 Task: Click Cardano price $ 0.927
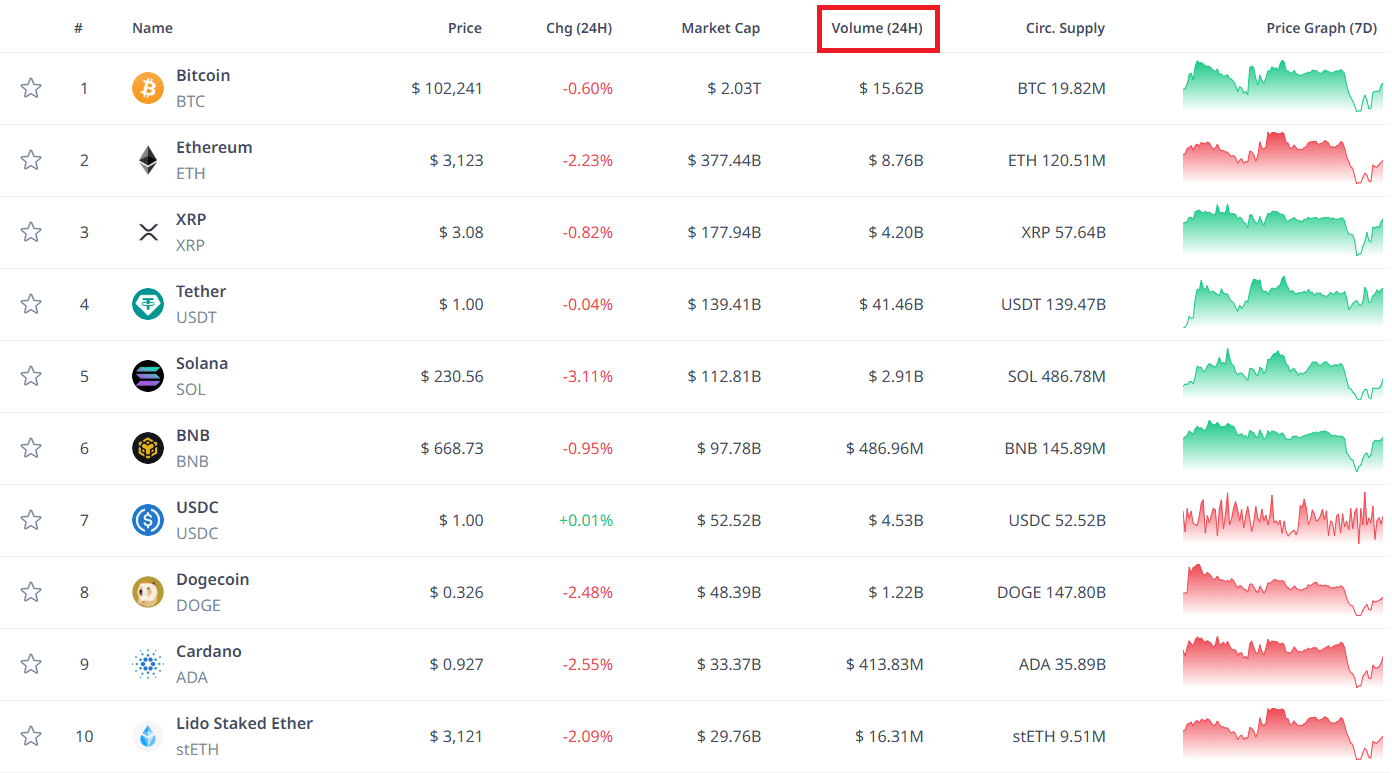tap(457, 664)
